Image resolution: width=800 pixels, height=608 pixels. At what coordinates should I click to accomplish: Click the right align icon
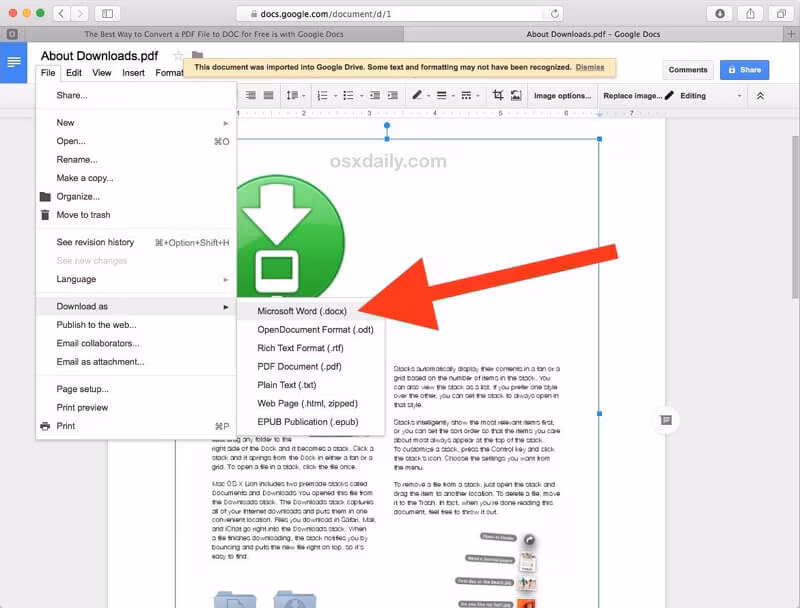pyautogui.click(x=251, y=95)
